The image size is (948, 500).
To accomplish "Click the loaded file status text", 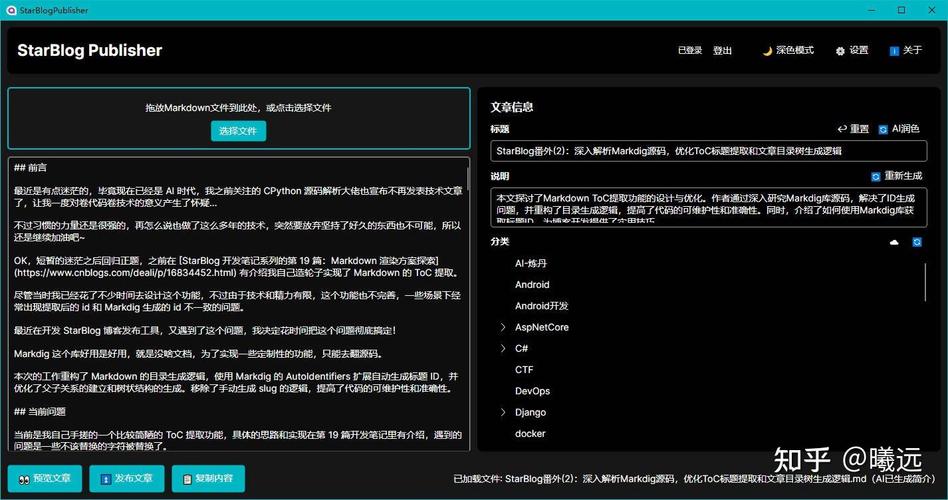I will point(694,479).
